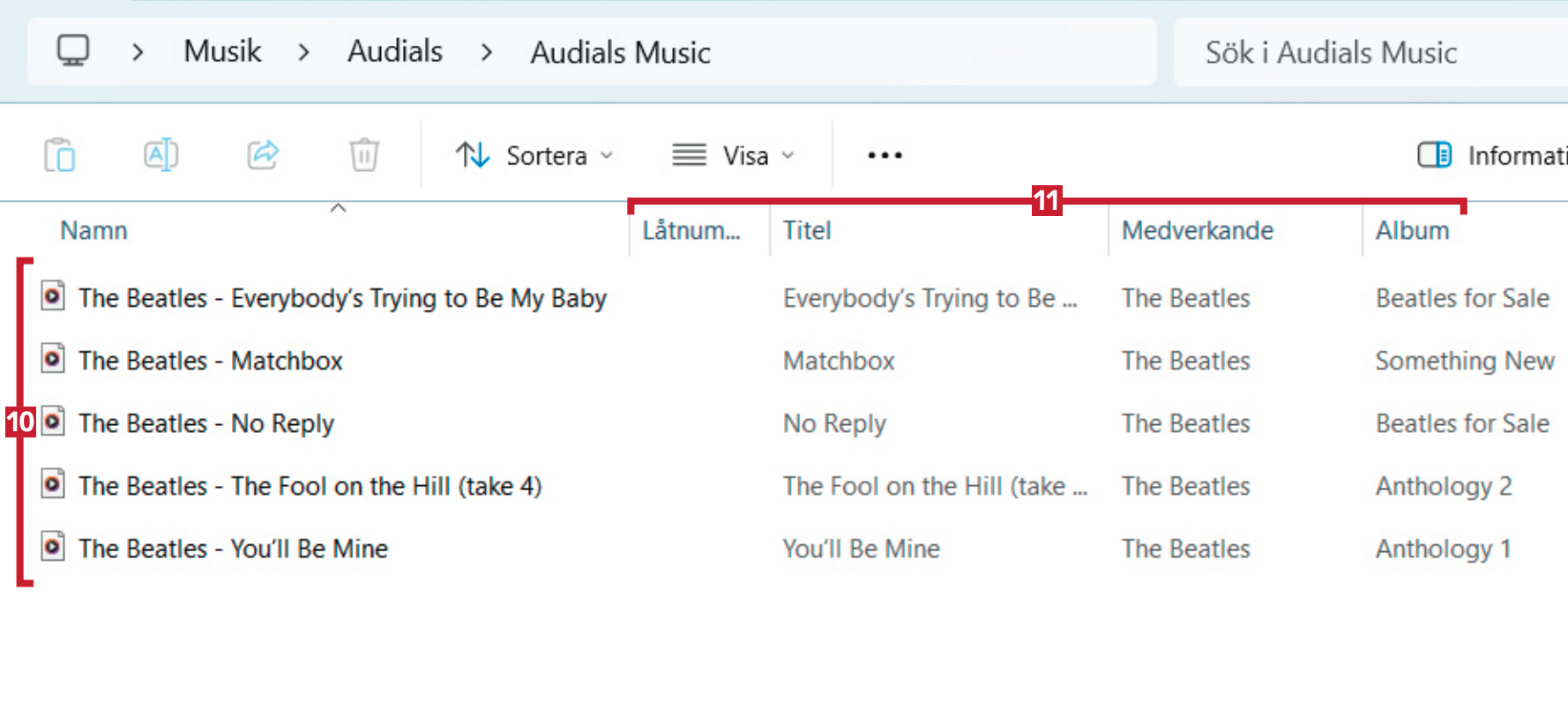Go to Musik folder in breadcrumb
Image resolution: width=1568 pixels, height=702 pixels.
coord(222,51)
